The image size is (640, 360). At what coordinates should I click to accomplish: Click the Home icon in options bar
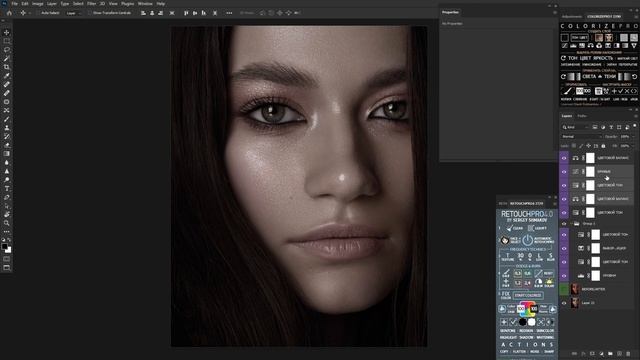click(x=9, y=13)
